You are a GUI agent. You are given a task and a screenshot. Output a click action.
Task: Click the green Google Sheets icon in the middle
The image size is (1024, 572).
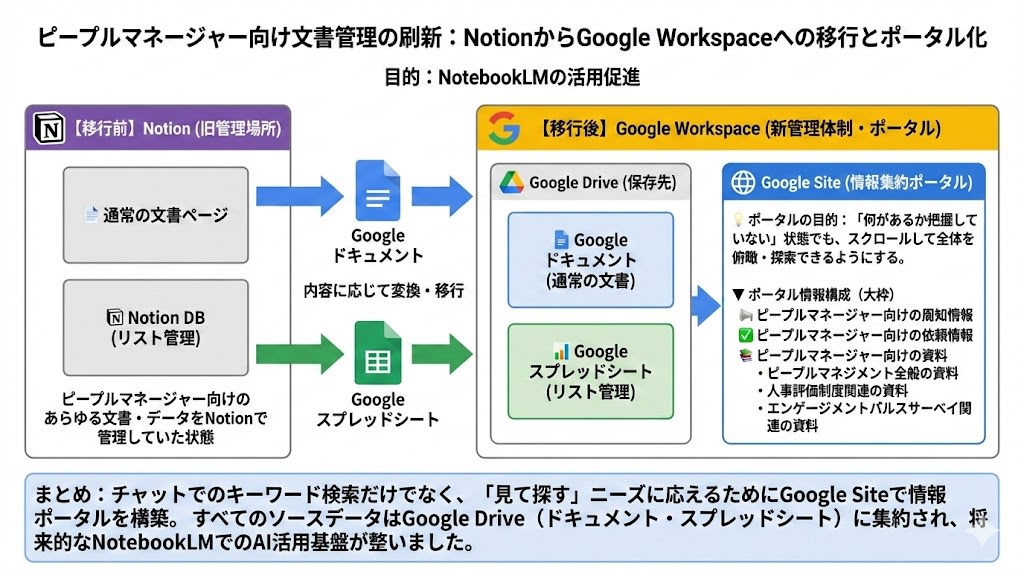click(377, 353)
